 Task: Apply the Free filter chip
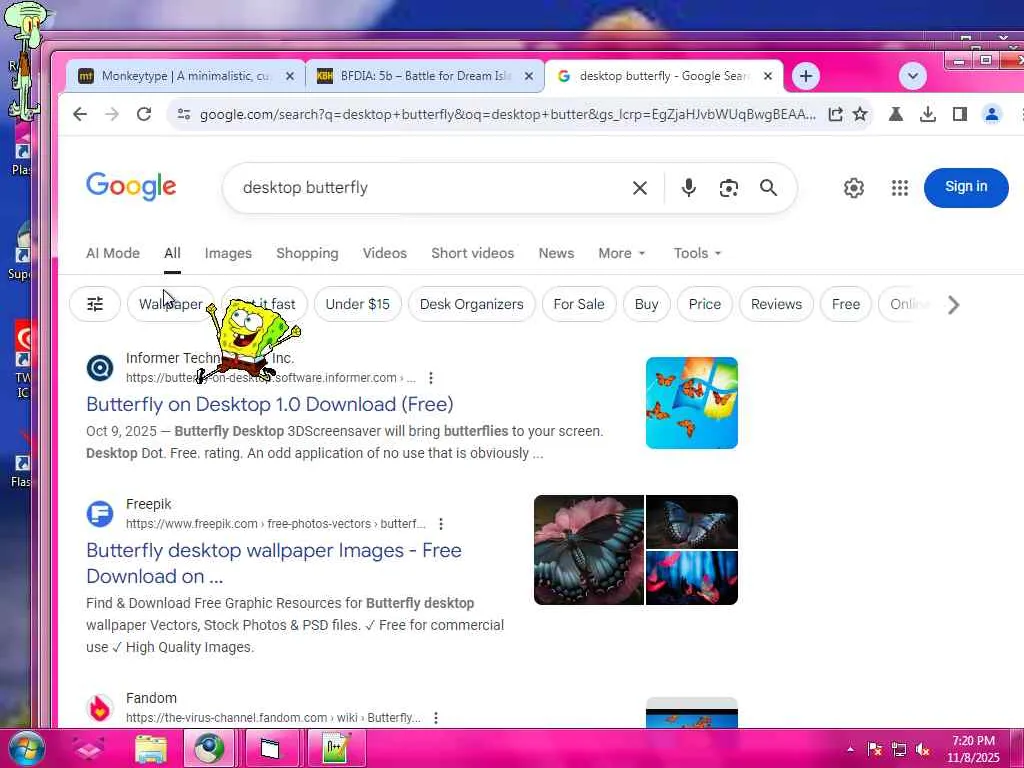pos(846,304)
